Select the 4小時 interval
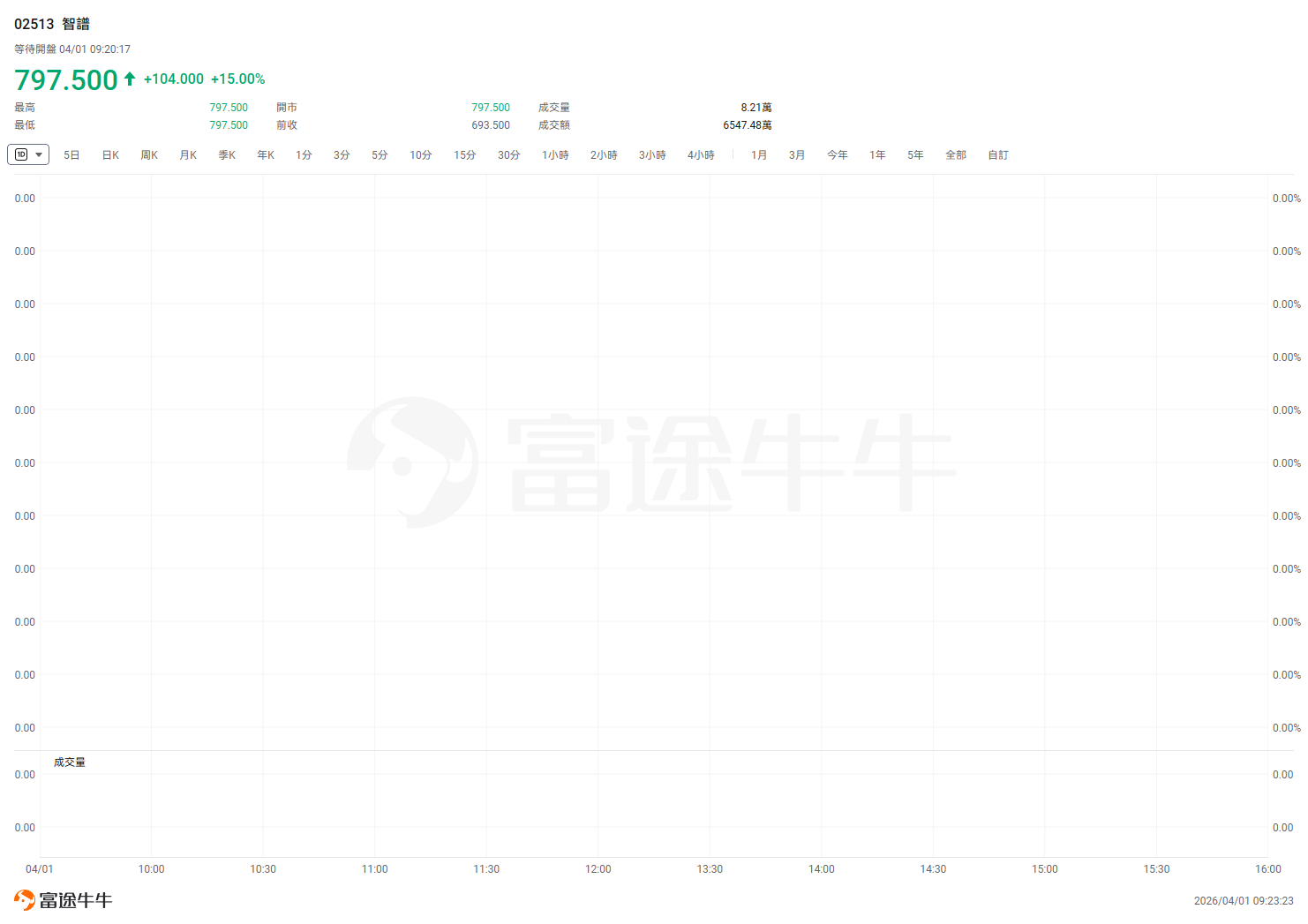This screenshot has width=1308, height=924. tap(701, 155)
